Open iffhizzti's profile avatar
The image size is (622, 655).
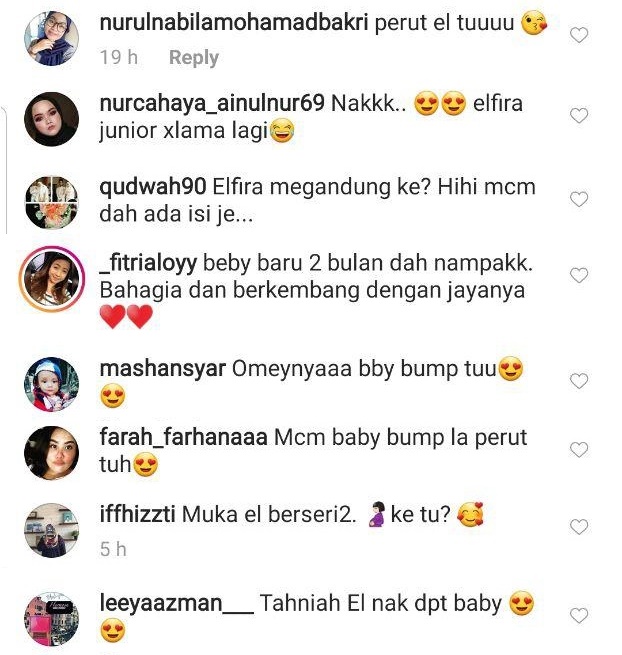tap(51, 530)
